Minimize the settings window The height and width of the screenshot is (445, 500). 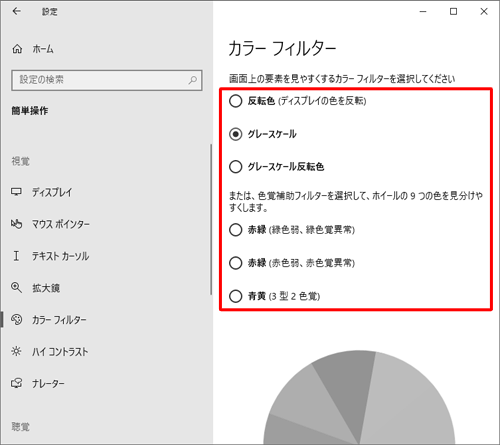423,11
